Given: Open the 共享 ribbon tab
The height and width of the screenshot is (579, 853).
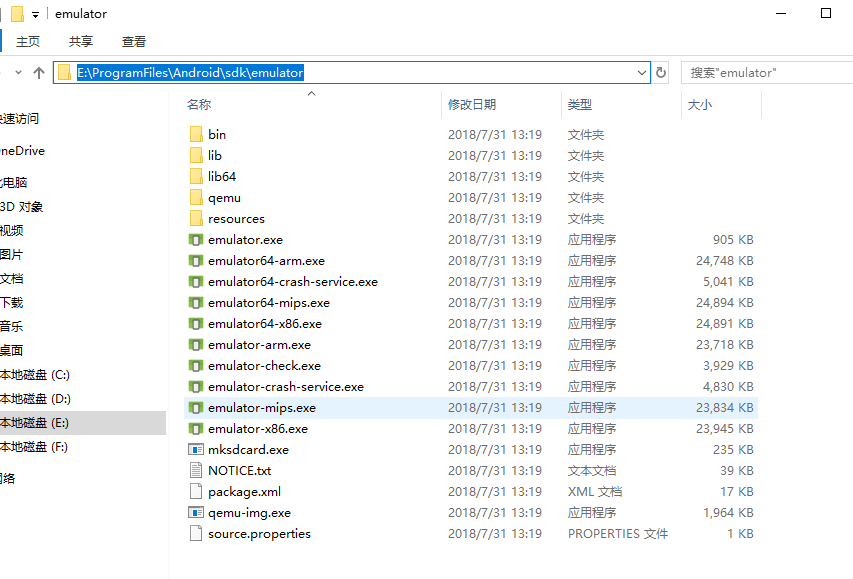Looking at the screenshot, I should point(81,41).
